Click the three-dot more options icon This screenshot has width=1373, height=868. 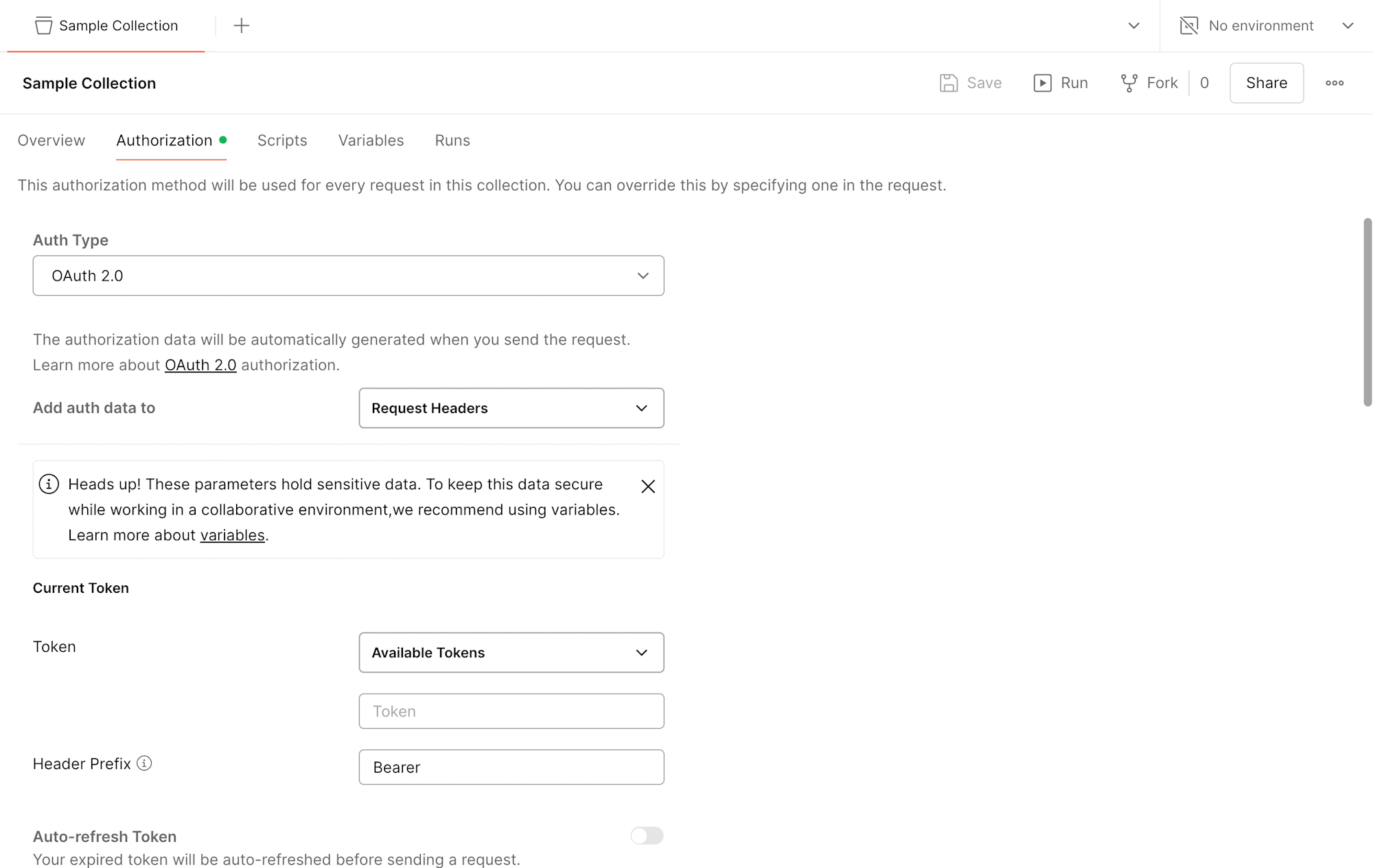point(1336,83)
